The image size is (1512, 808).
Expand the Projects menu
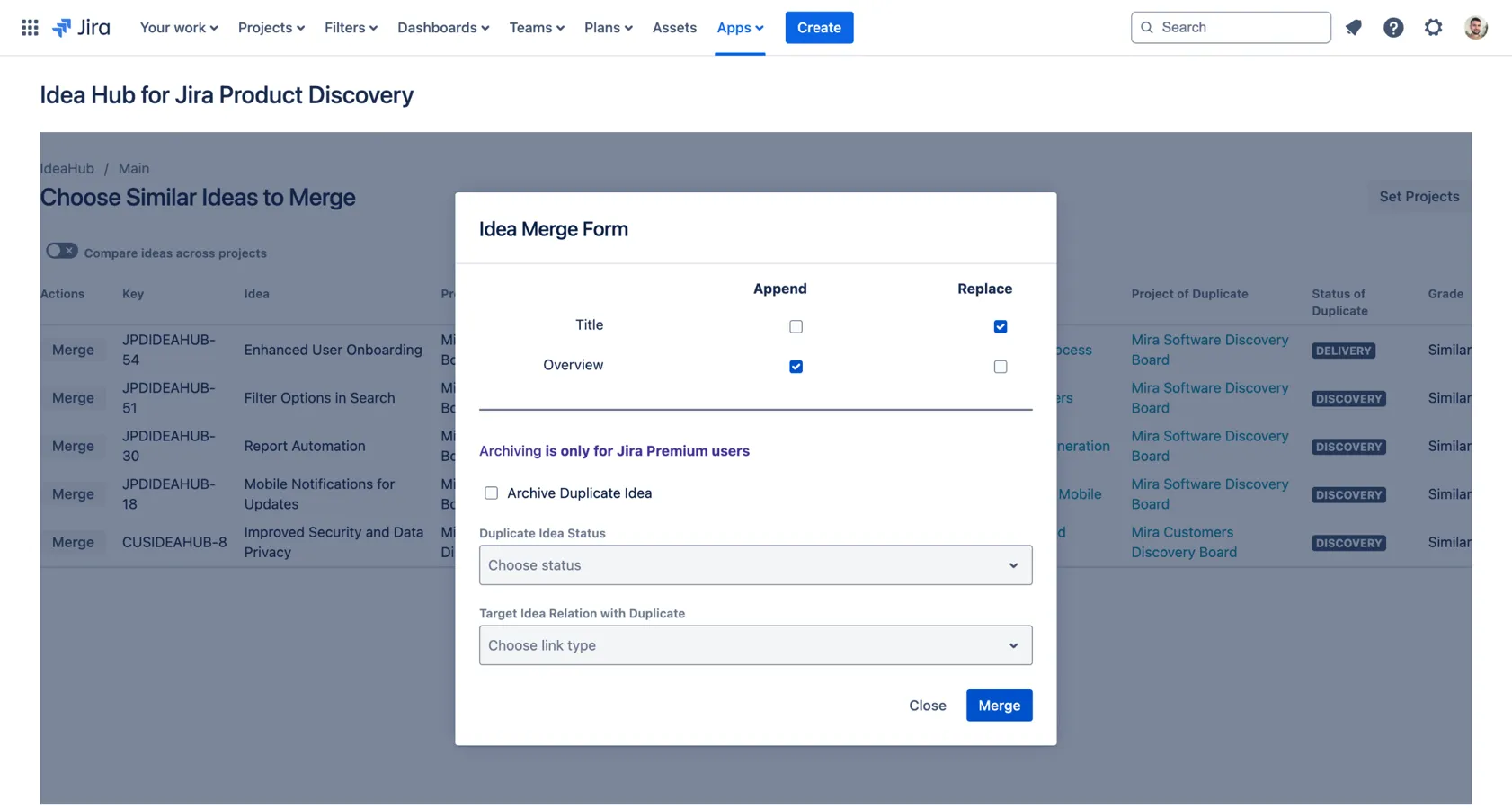[271, 27]
